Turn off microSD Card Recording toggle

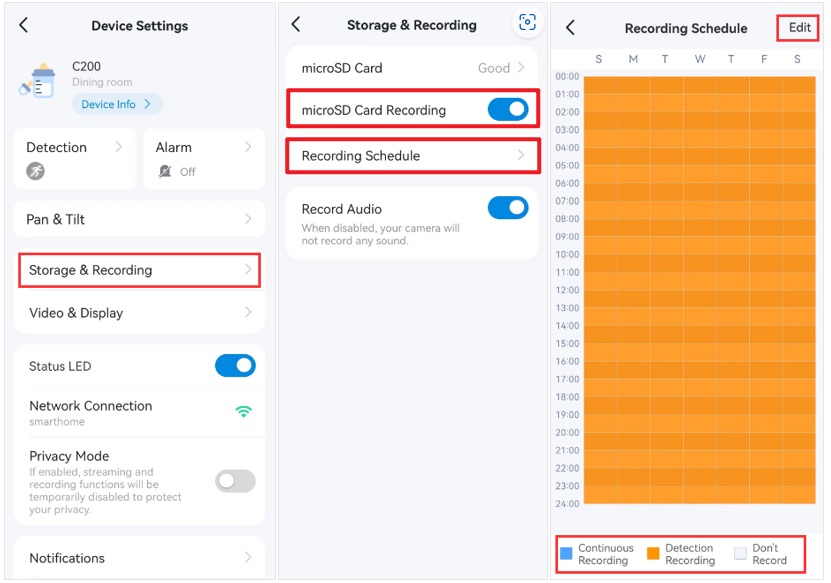tap(508, 110)
